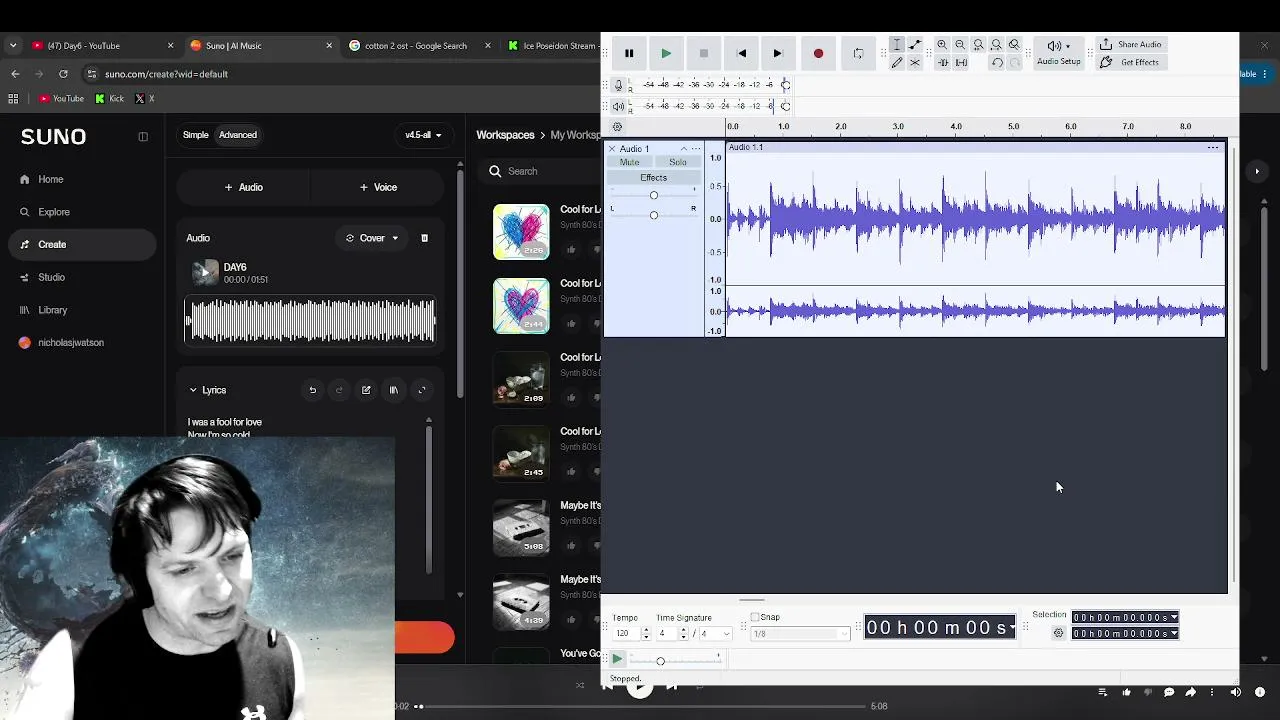Solo the Audio 1 track

(678, 162)
